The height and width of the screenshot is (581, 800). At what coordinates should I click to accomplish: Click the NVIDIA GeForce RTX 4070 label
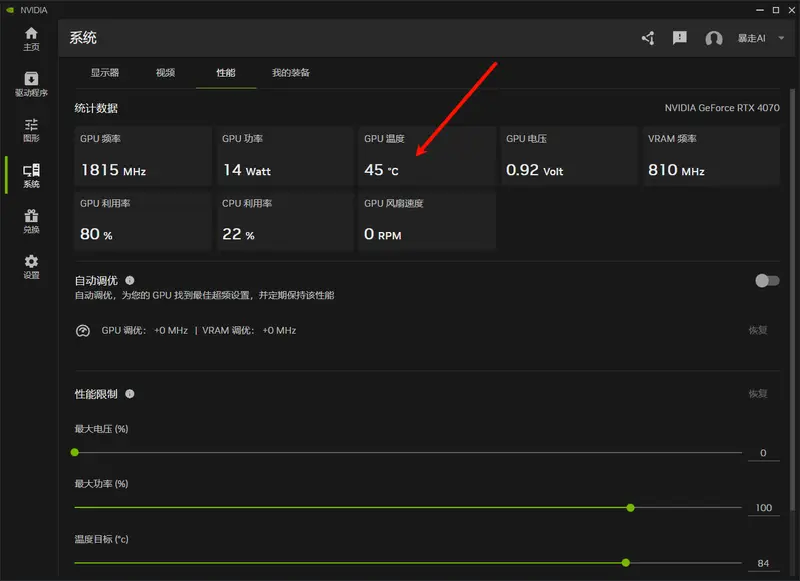[x=722, y=108]
